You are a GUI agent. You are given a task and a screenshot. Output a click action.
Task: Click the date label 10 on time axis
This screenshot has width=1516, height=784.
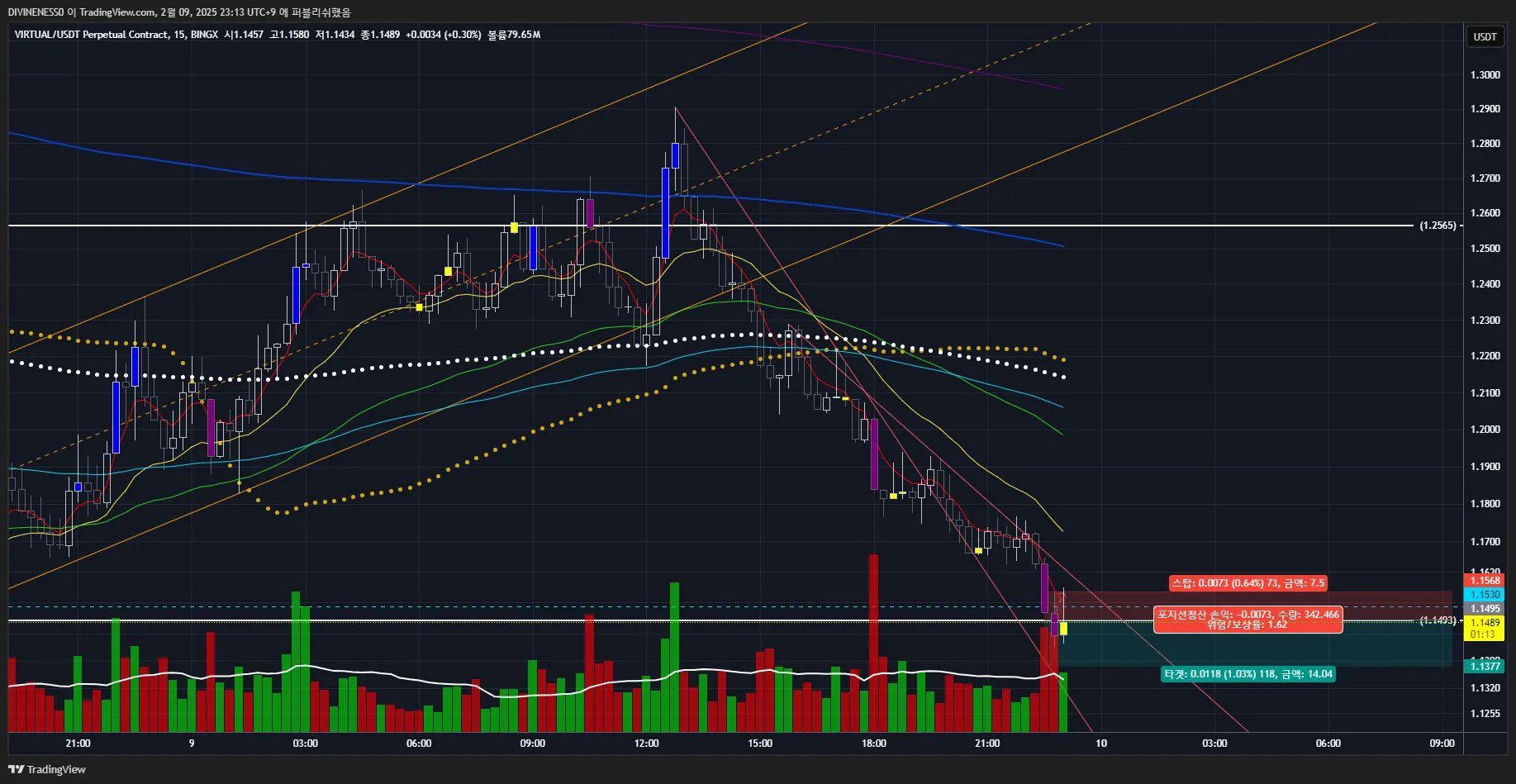tap(1101, 744)
